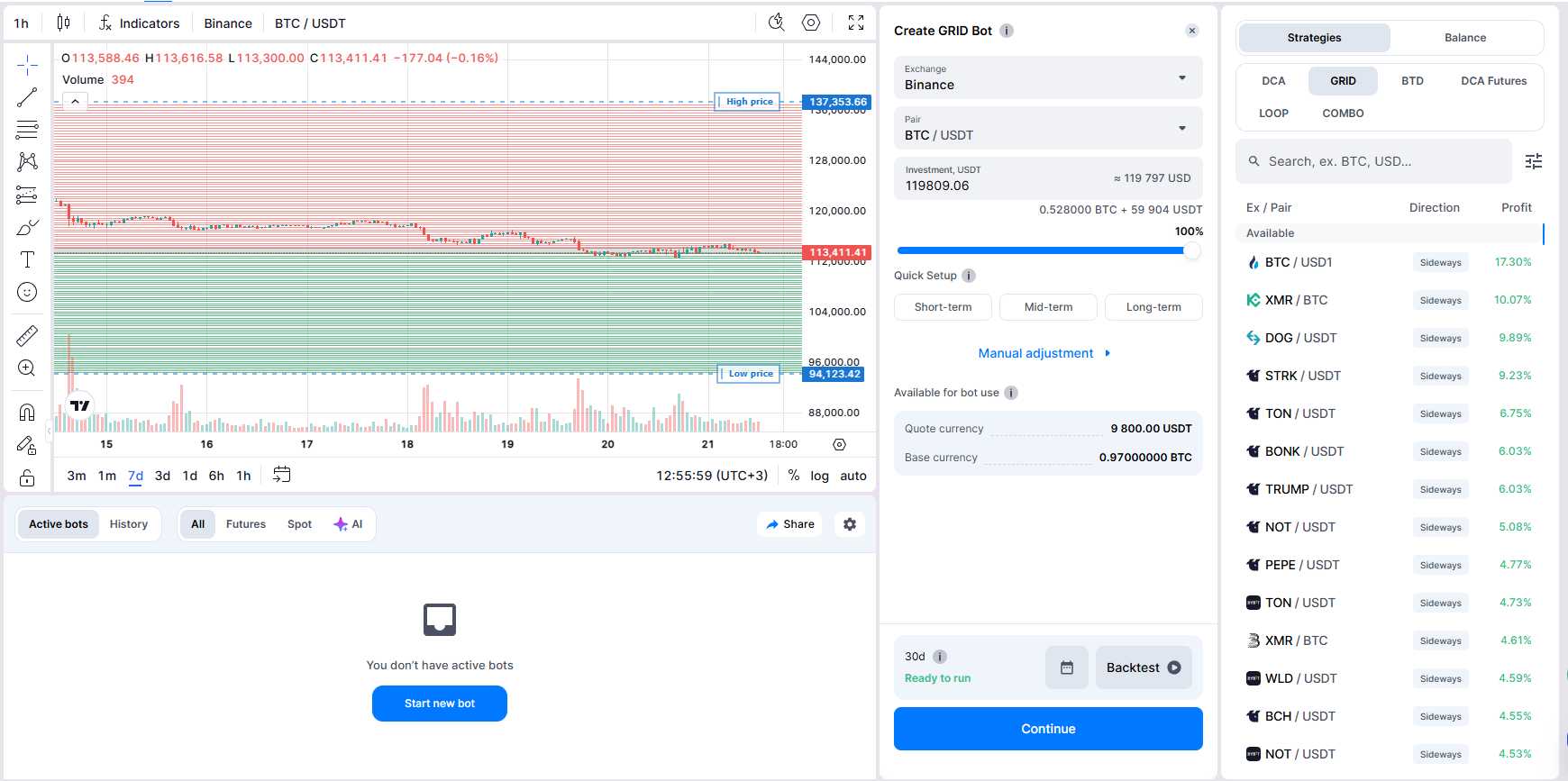Expand Manual adjustment settings

(x=1044, y=353)
